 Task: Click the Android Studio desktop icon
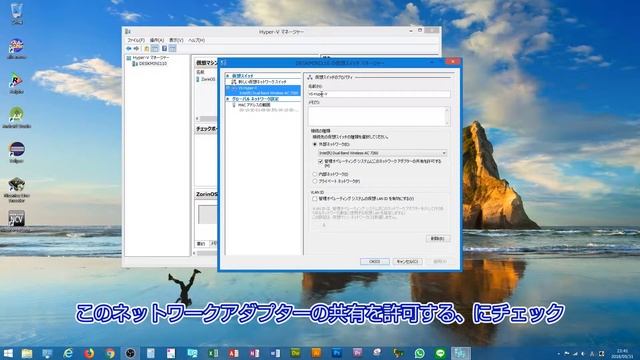pos(16,118)
